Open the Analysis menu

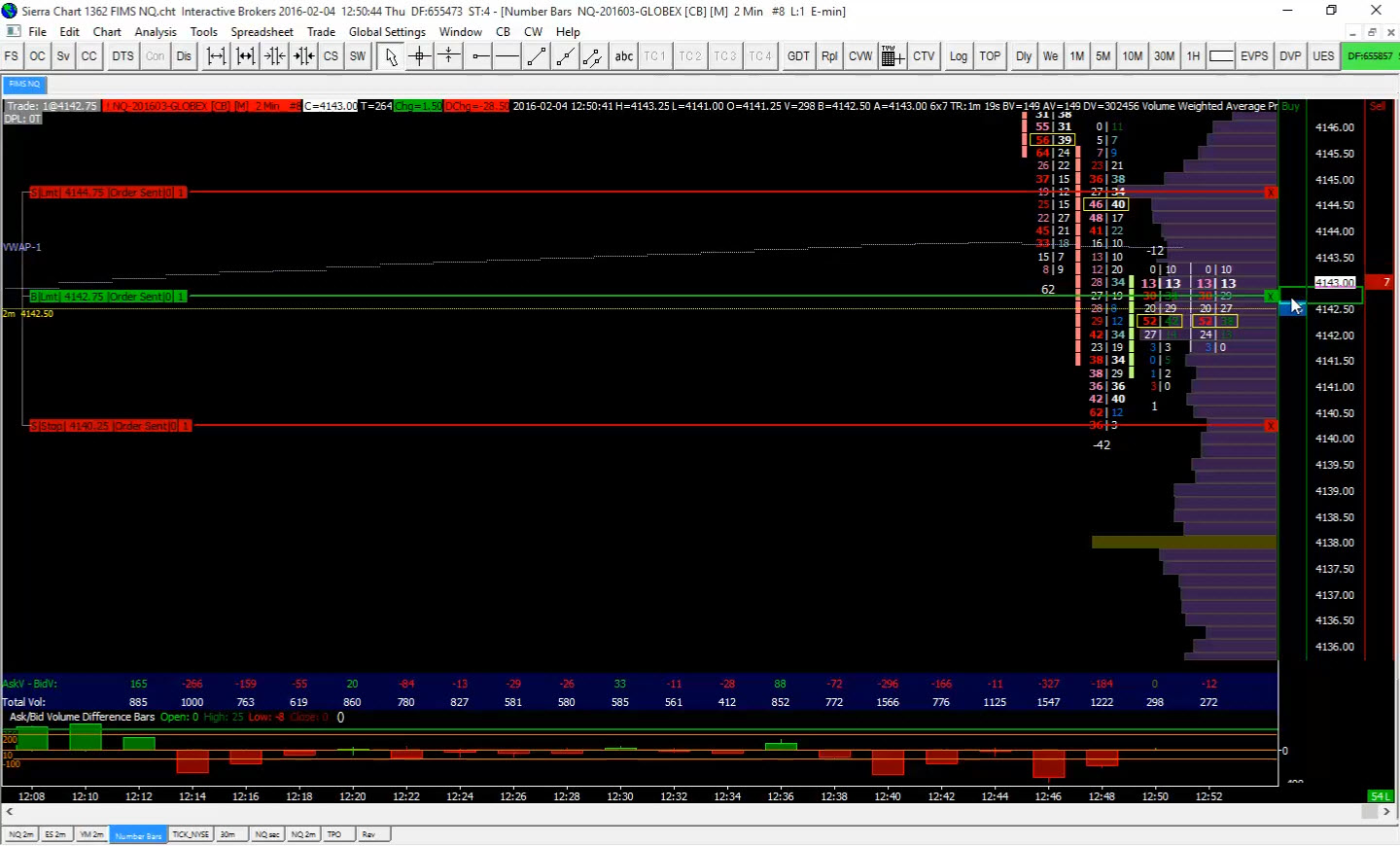pos(156,31)
